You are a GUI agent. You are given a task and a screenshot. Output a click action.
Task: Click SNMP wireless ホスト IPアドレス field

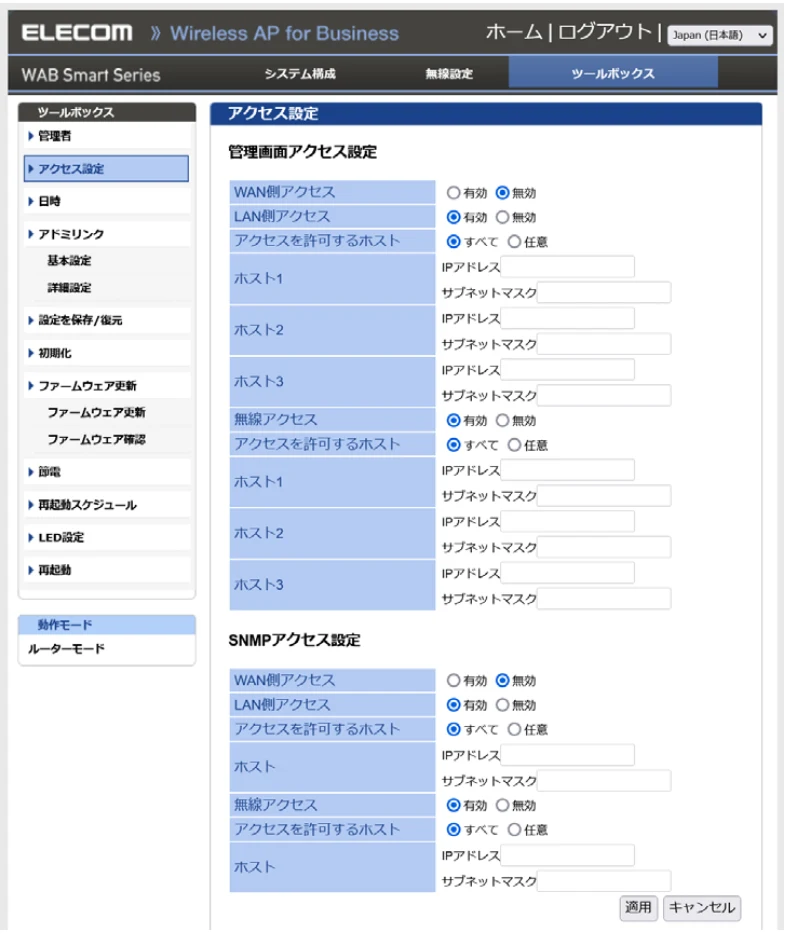[x=567, y=855]
